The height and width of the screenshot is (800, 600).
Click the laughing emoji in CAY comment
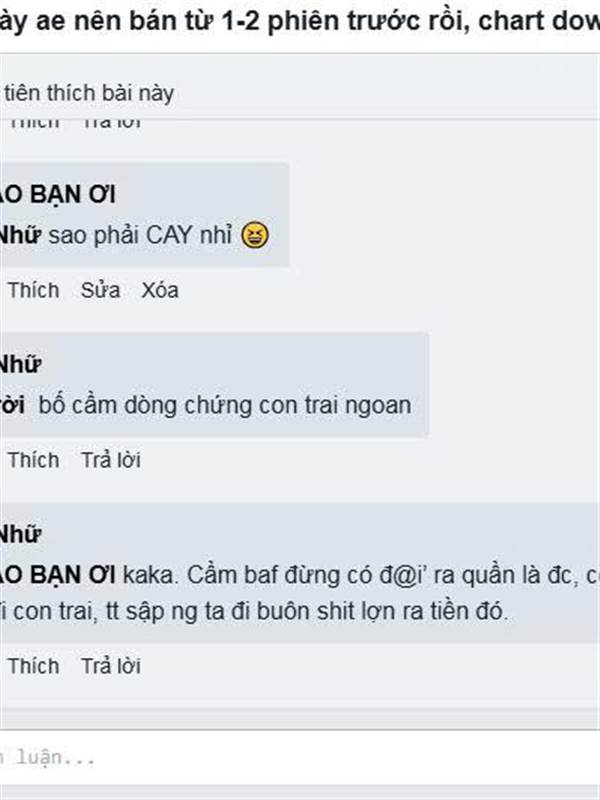[255, 235]
